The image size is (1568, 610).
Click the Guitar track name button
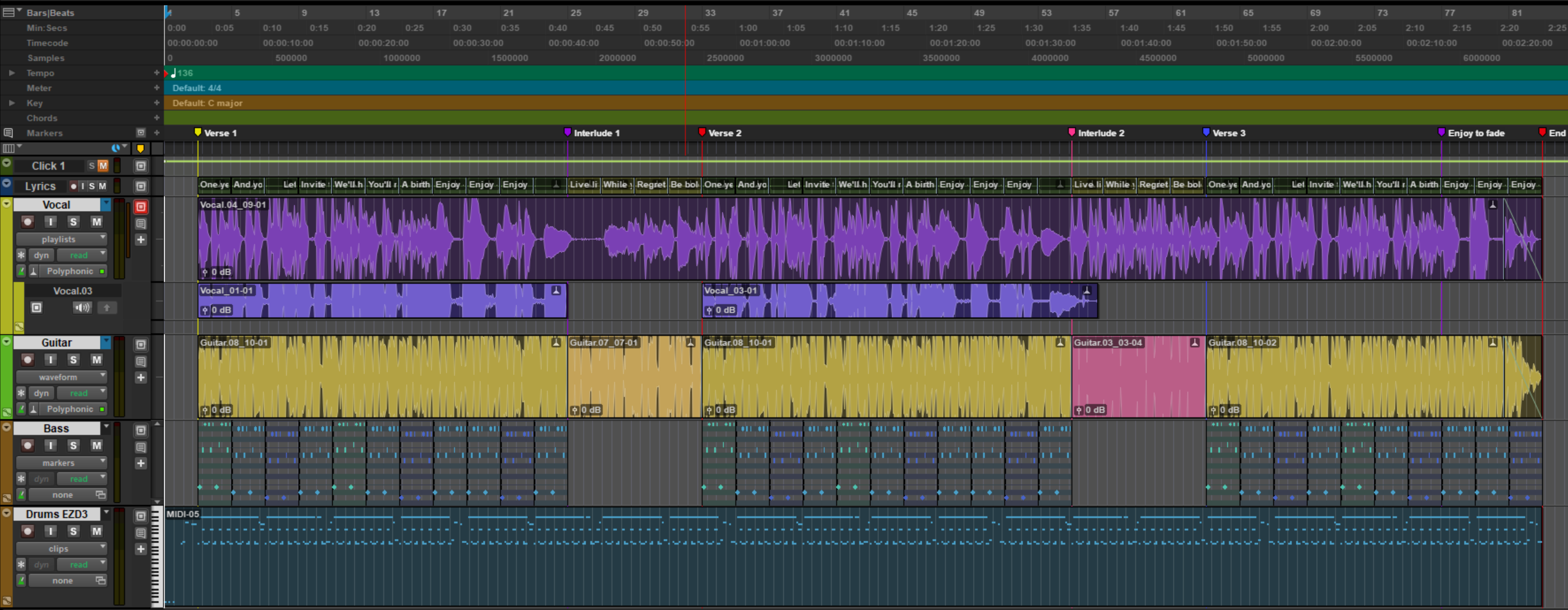coord(57,343)
